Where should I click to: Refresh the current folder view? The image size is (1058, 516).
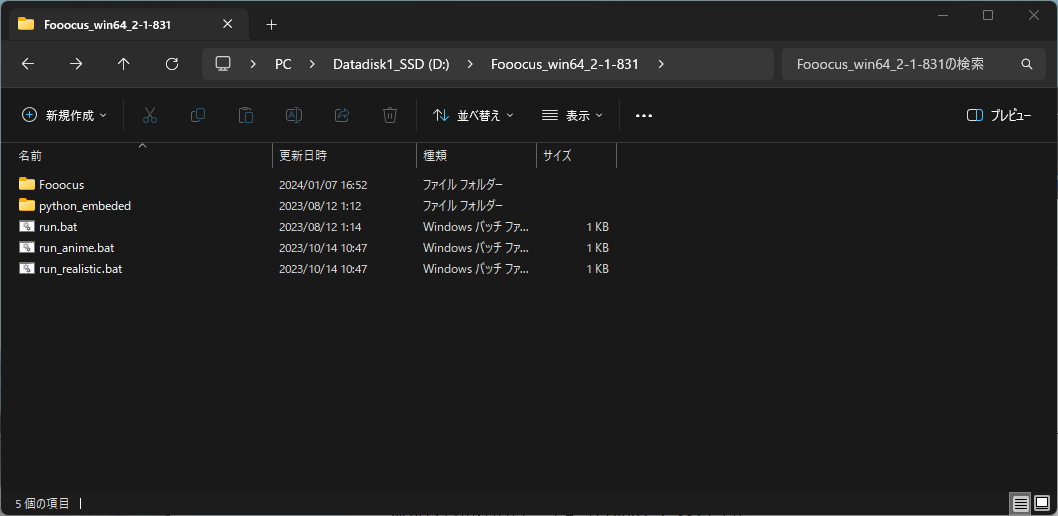(x=172, y=64)
